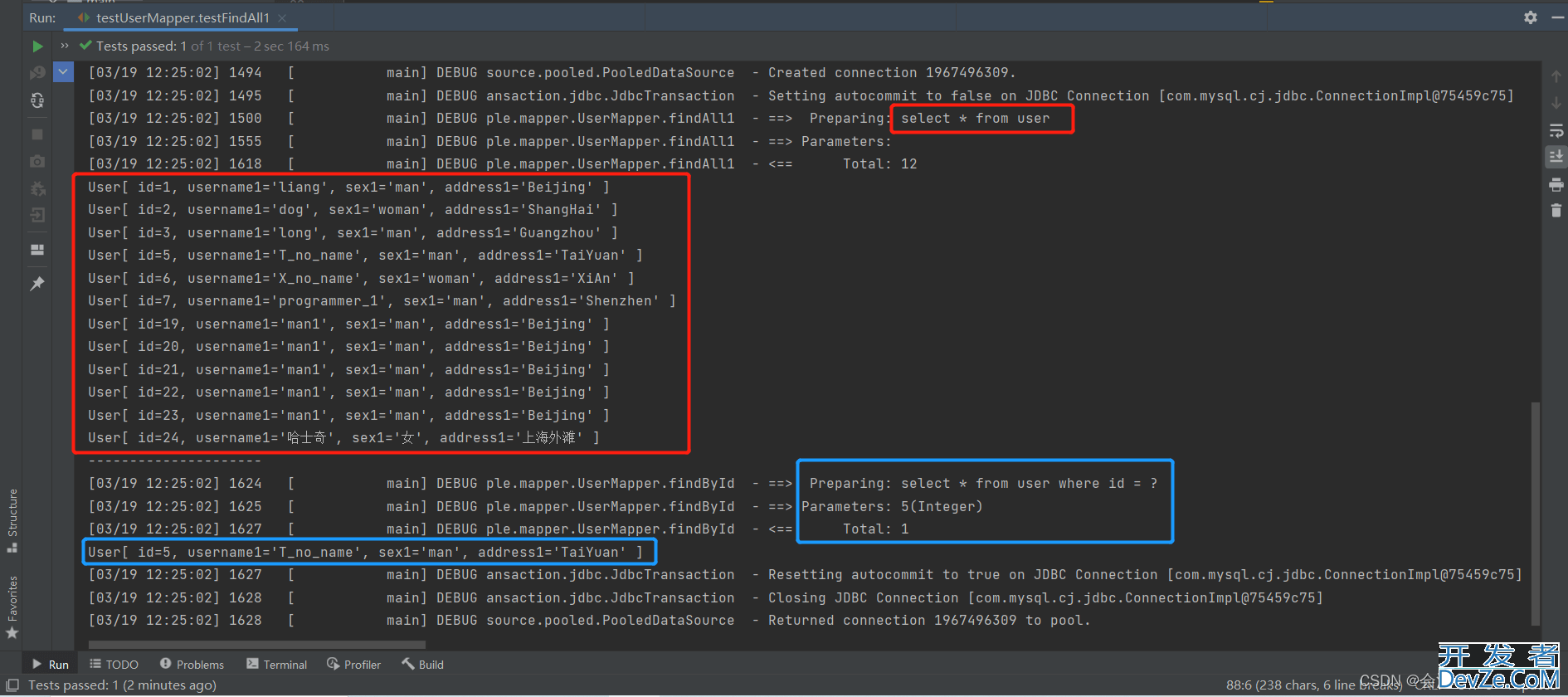The image size is (1568, 697).
Task: Click 'Tests passed: 1 of 1 test' summary
Action: click(x=212, y=46)
